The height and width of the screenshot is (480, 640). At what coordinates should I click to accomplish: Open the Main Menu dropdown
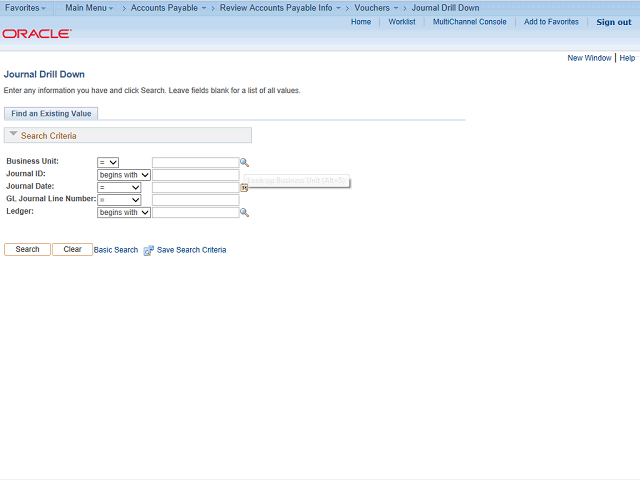pyautogui.click(x=89, y=8)
